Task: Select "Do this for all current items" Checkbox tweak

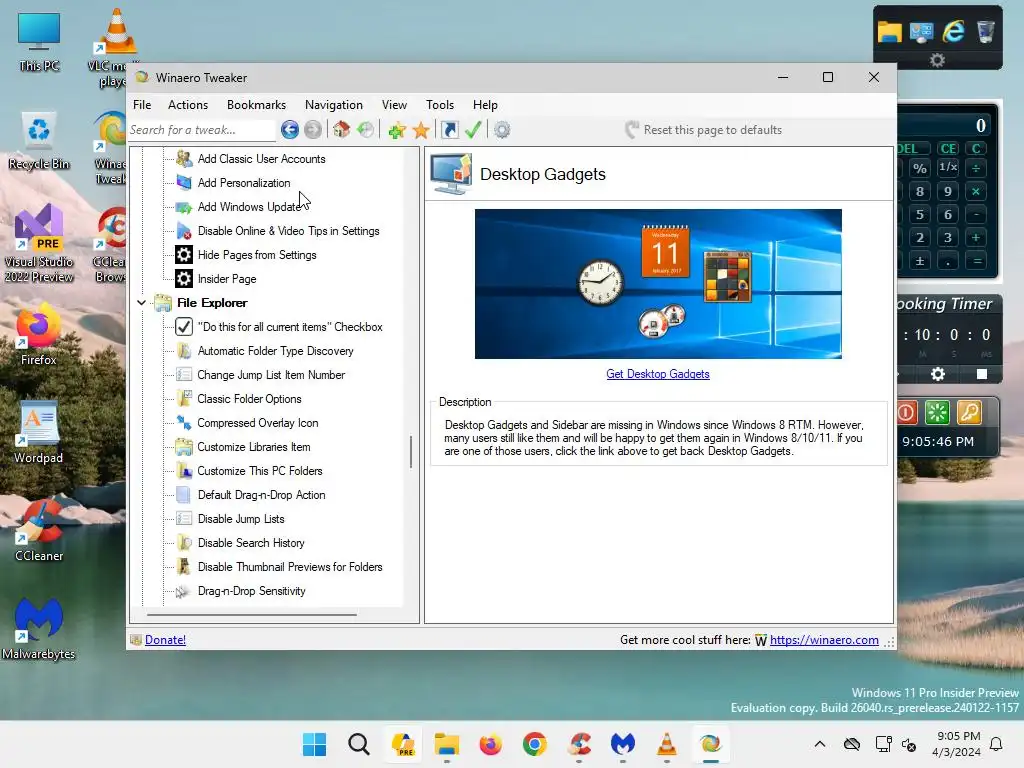Action: pos(290,327)
